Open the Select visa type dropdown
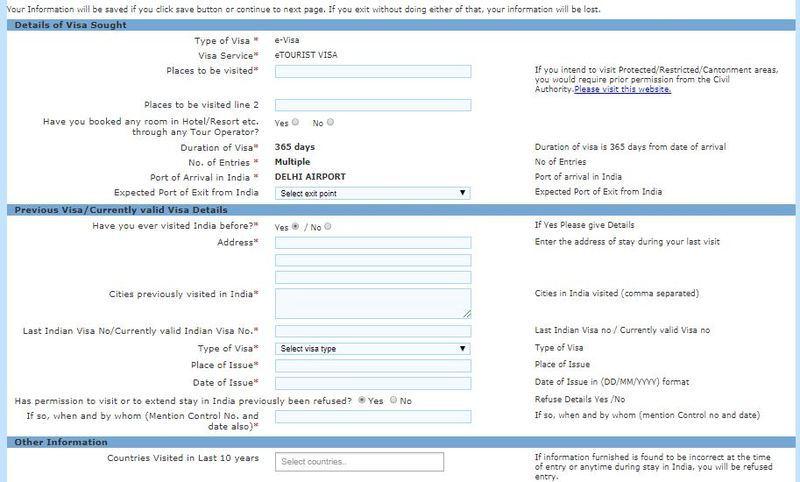Screen dimensions: 800x482 pos(372,348)
